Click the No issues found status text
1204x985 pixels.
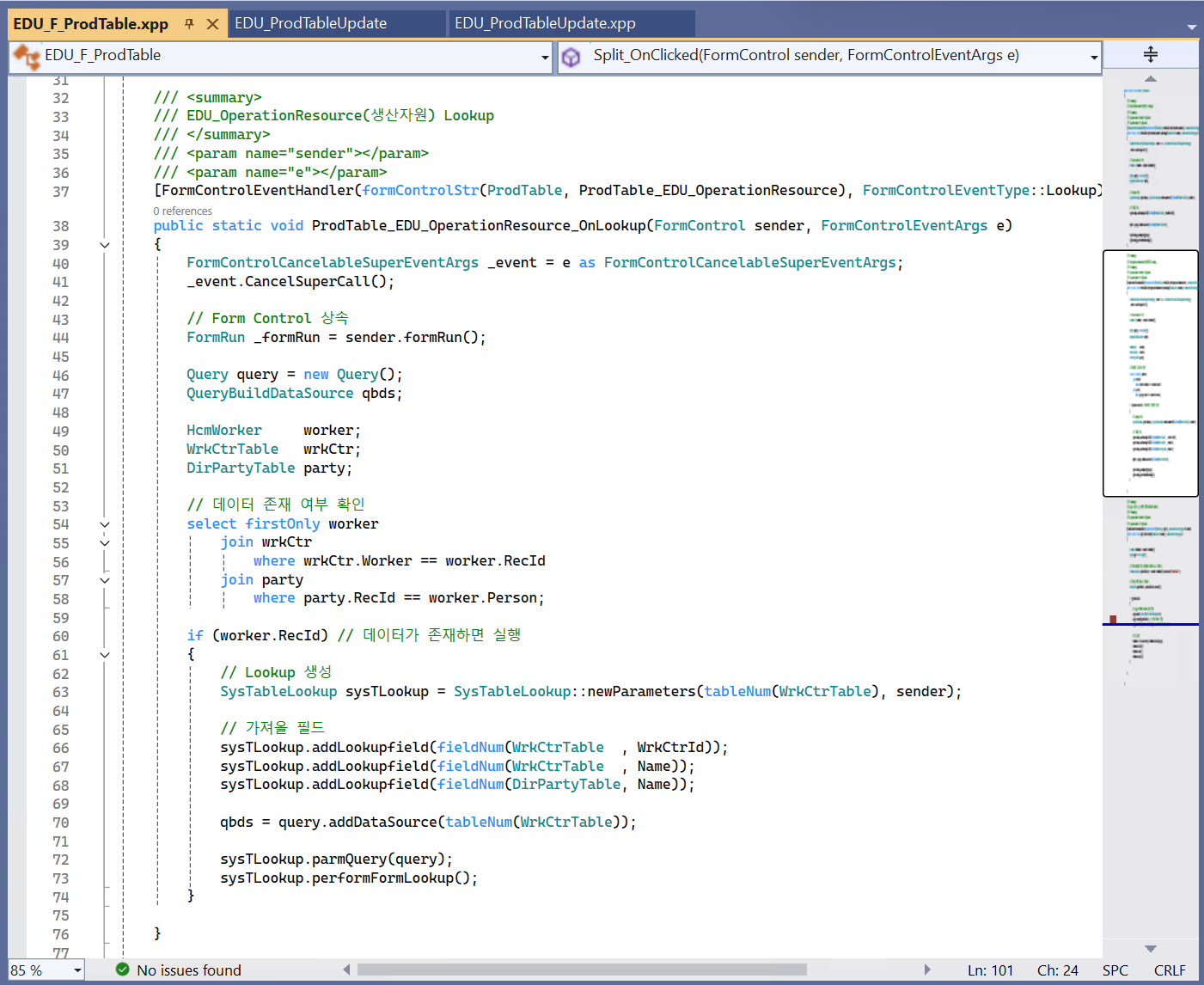point(189,970)
